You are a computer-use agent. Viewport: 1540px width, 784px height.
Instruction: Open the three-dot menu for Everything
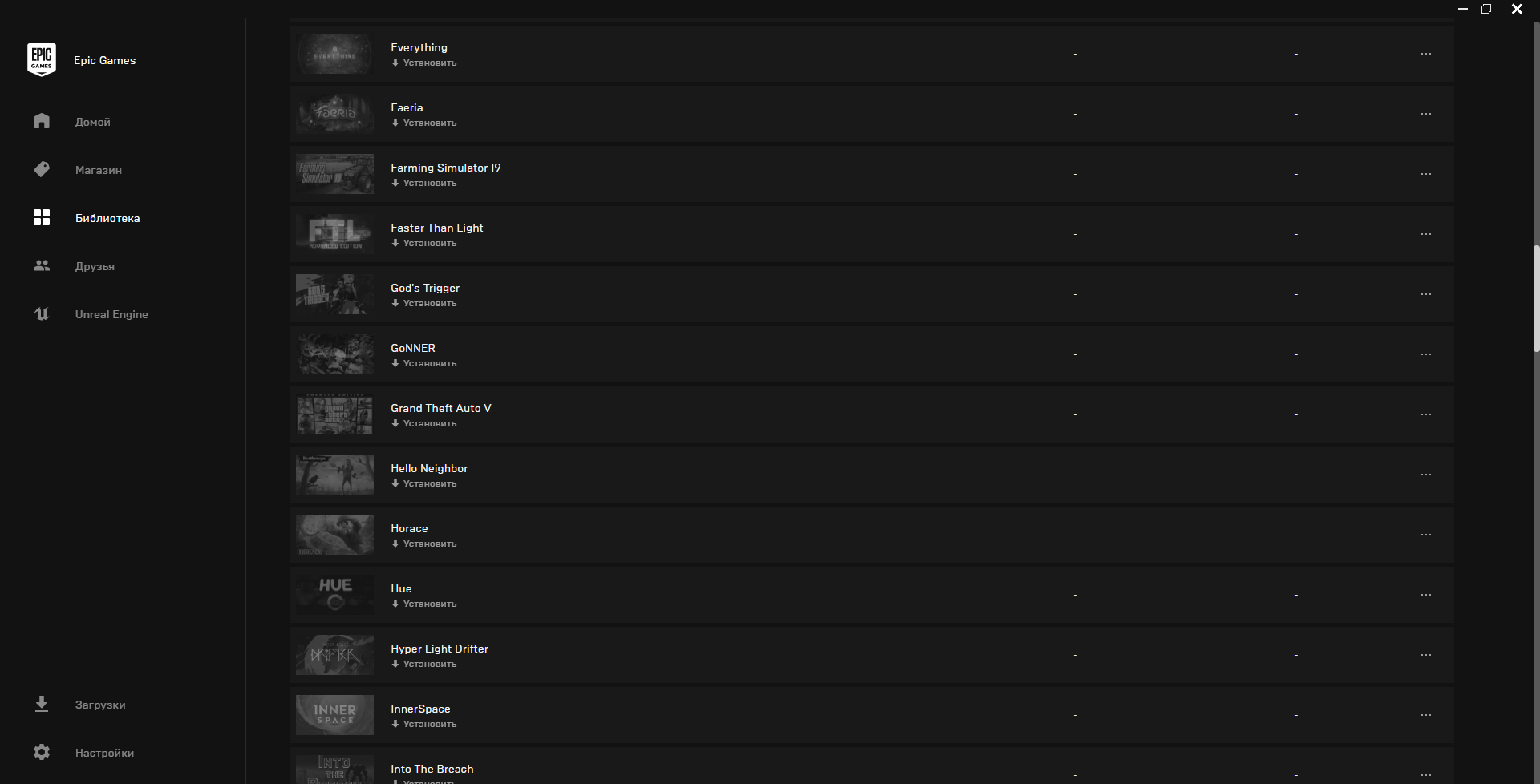point(1425,54)
